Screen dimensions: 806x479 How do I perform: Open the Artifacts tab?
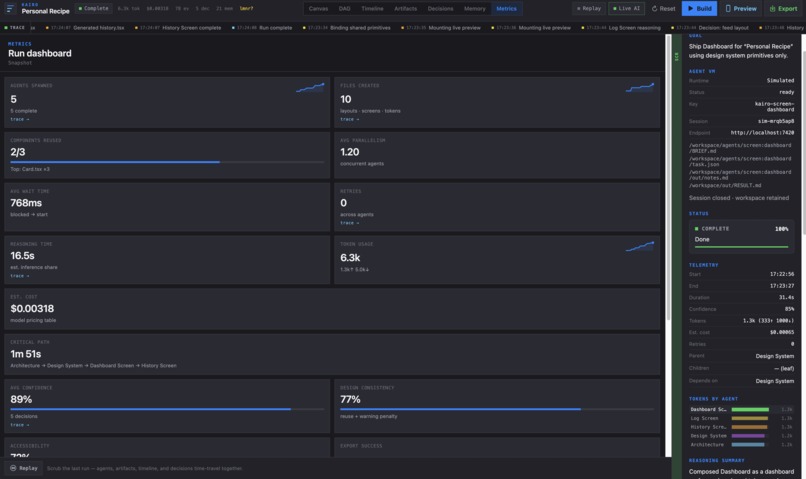coord(406,8)
